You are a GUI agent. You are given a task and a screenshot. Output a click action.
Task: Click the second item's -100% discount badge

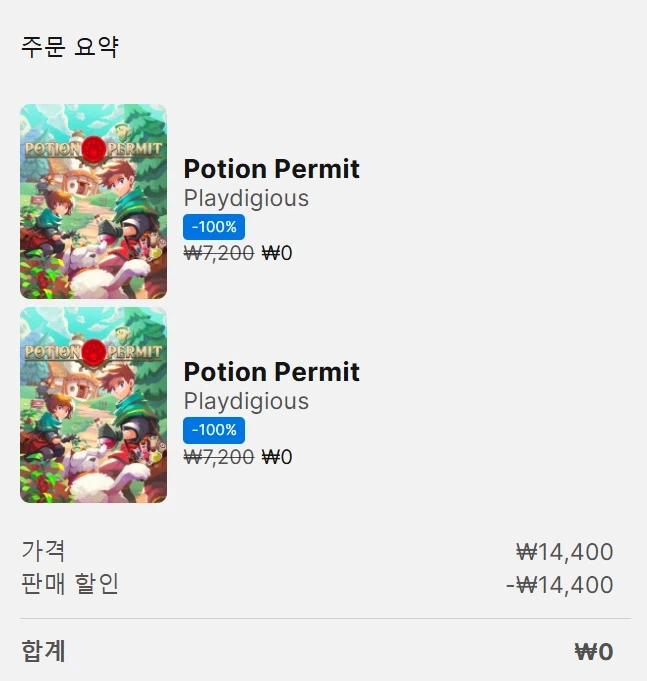214,430
